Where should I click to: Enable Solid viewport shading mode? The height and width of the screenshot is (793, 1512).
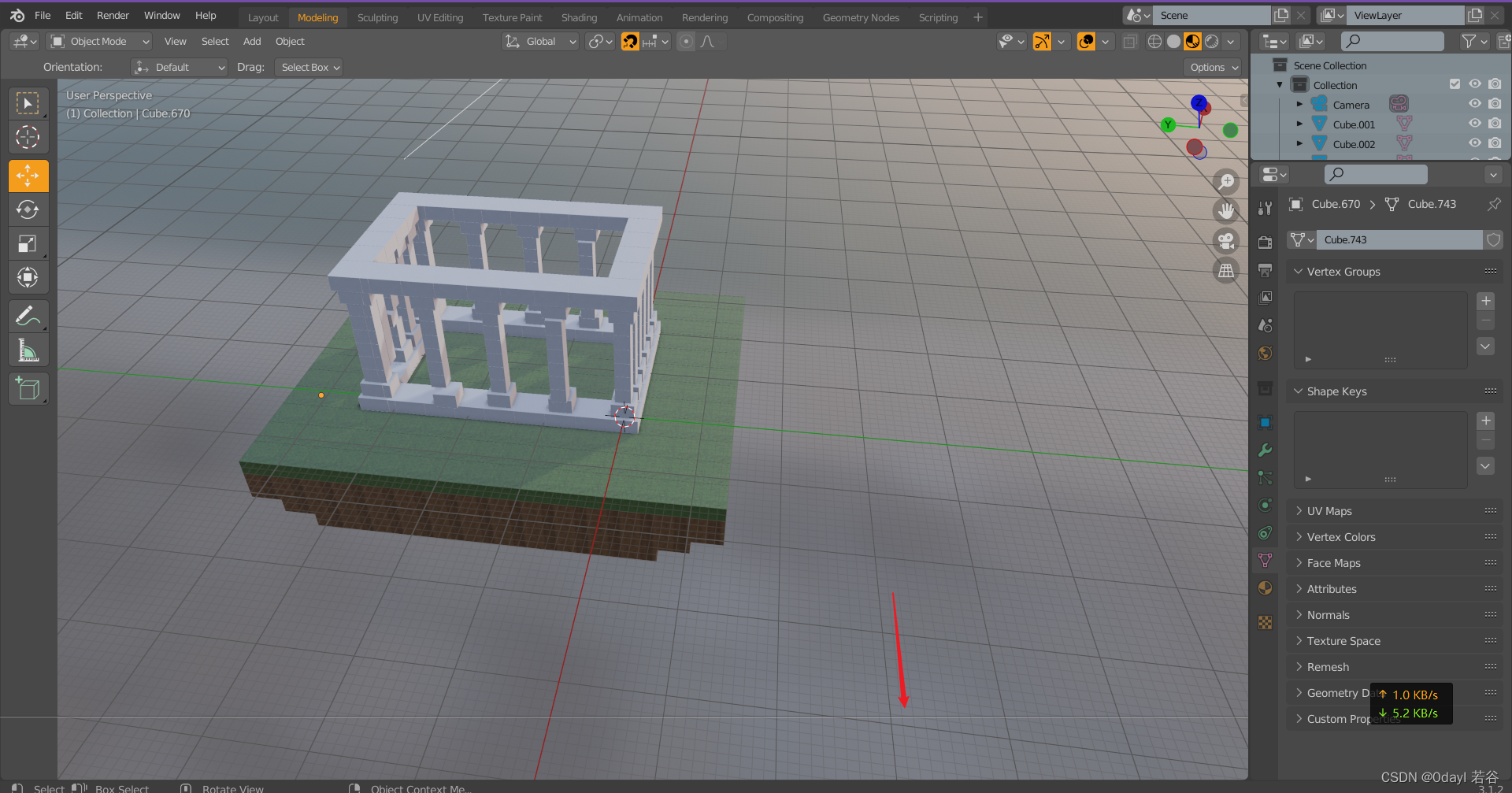1173,41
